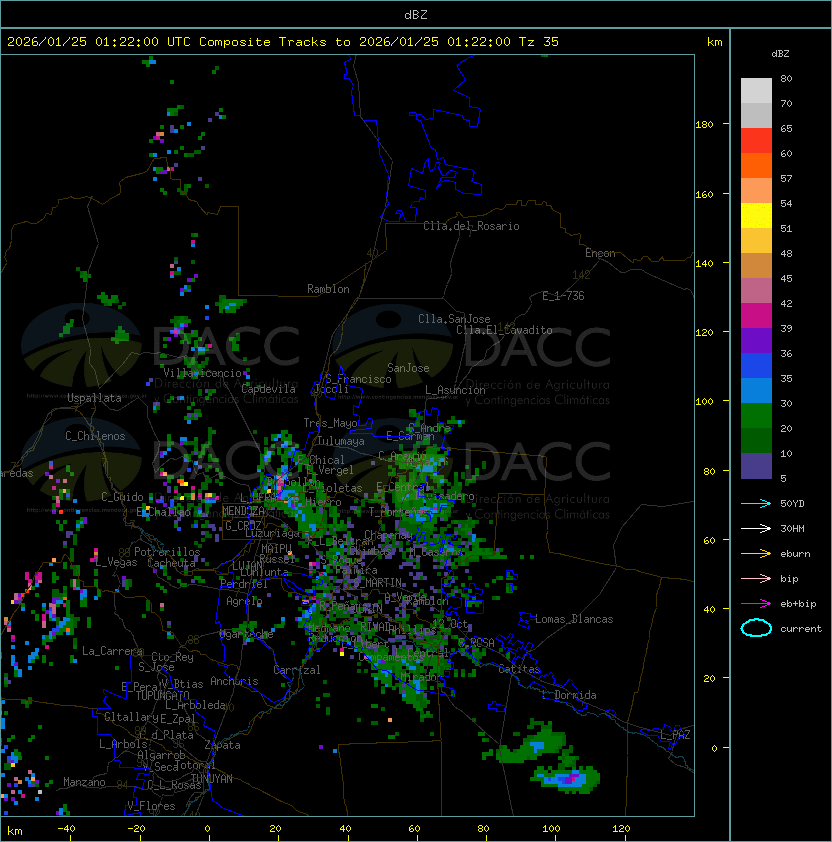The image size is (832, 842).
Task: Click the 'Encon' place label
Action: pos(600,253)
